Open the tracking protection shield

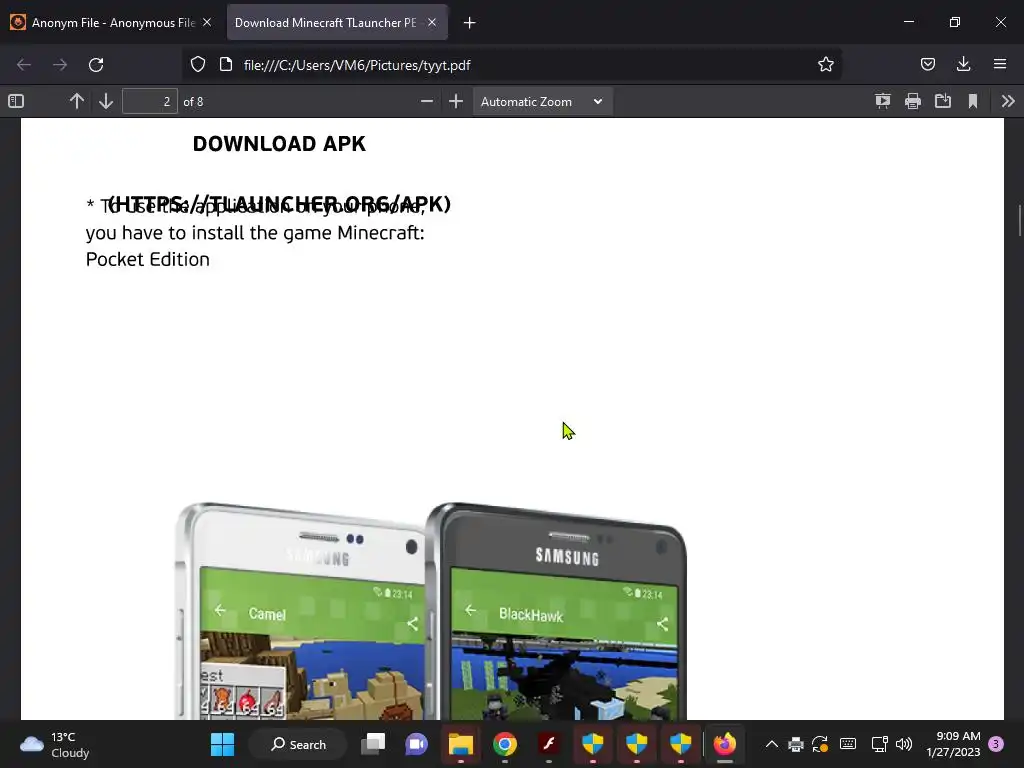click(198, 65)
